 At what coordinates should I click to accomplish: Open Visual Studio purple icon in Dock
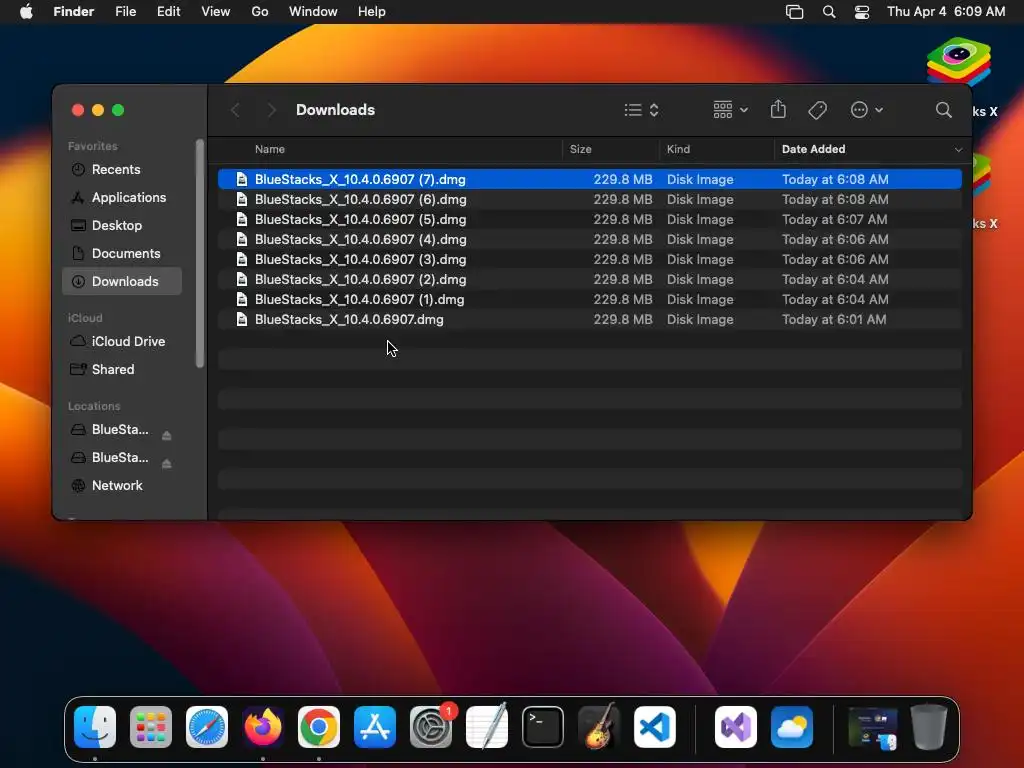click(736, 727)
